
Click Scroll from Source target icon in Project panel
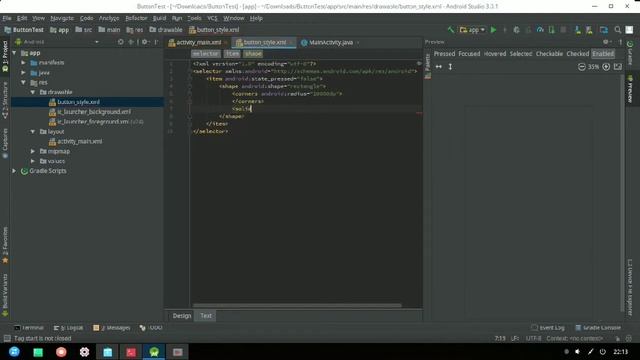coord(120,42)
